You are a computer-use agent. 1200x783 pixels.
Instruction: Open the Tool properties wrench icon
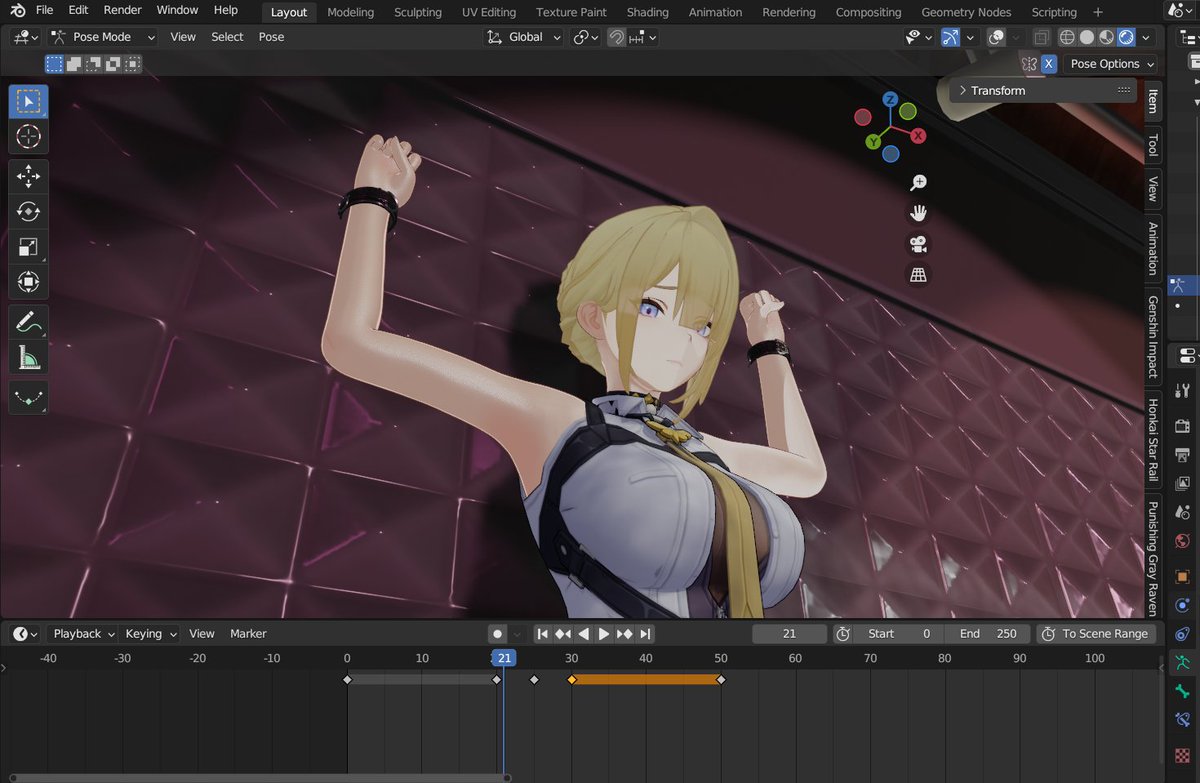coord(1184,390)
